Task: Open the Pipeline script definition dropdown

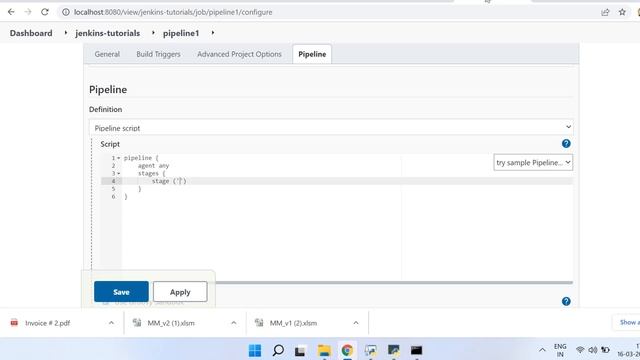Action: (x=331, y=127)
